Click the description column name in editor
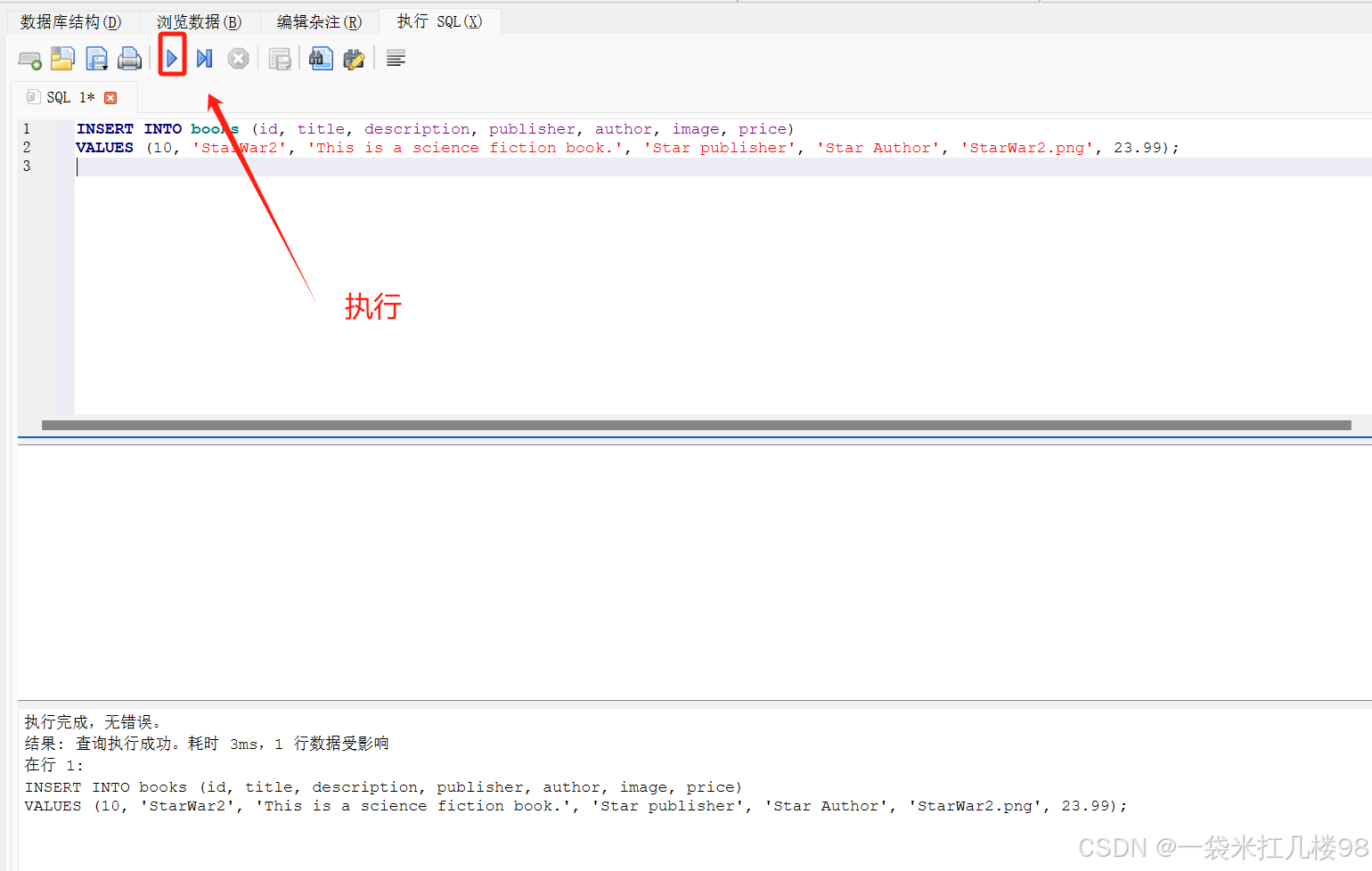The width and height of the screenshot is (1372, 871). [417, 129]
